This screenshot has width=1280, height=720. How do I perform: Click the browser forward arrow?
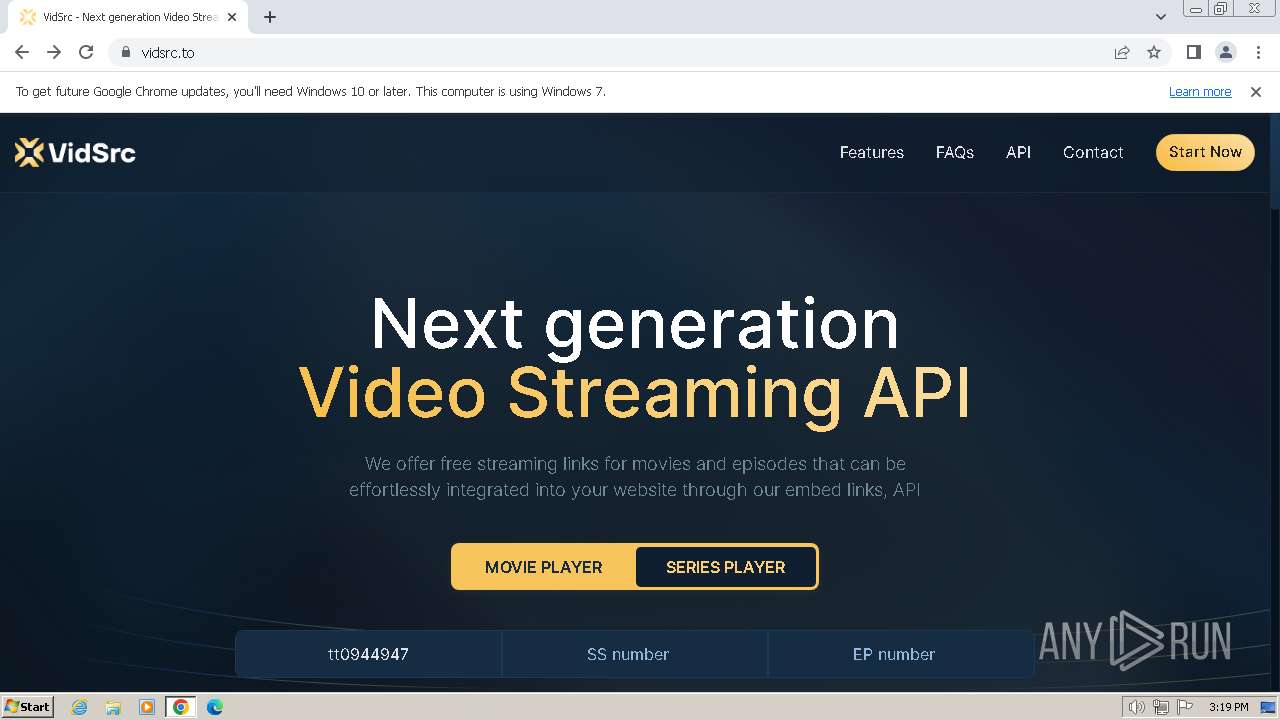pyautogui.click(x=54, y=52)
